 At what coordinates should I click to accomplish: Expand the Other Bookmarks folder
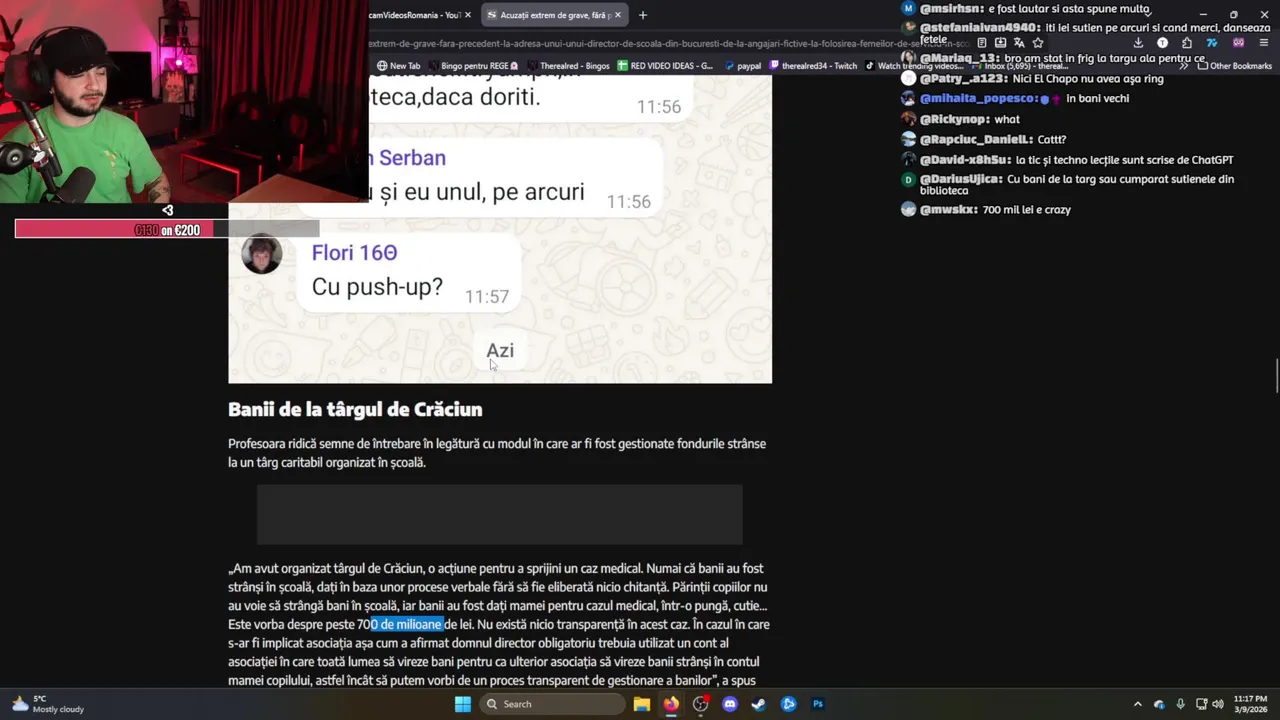(1234, 66)
